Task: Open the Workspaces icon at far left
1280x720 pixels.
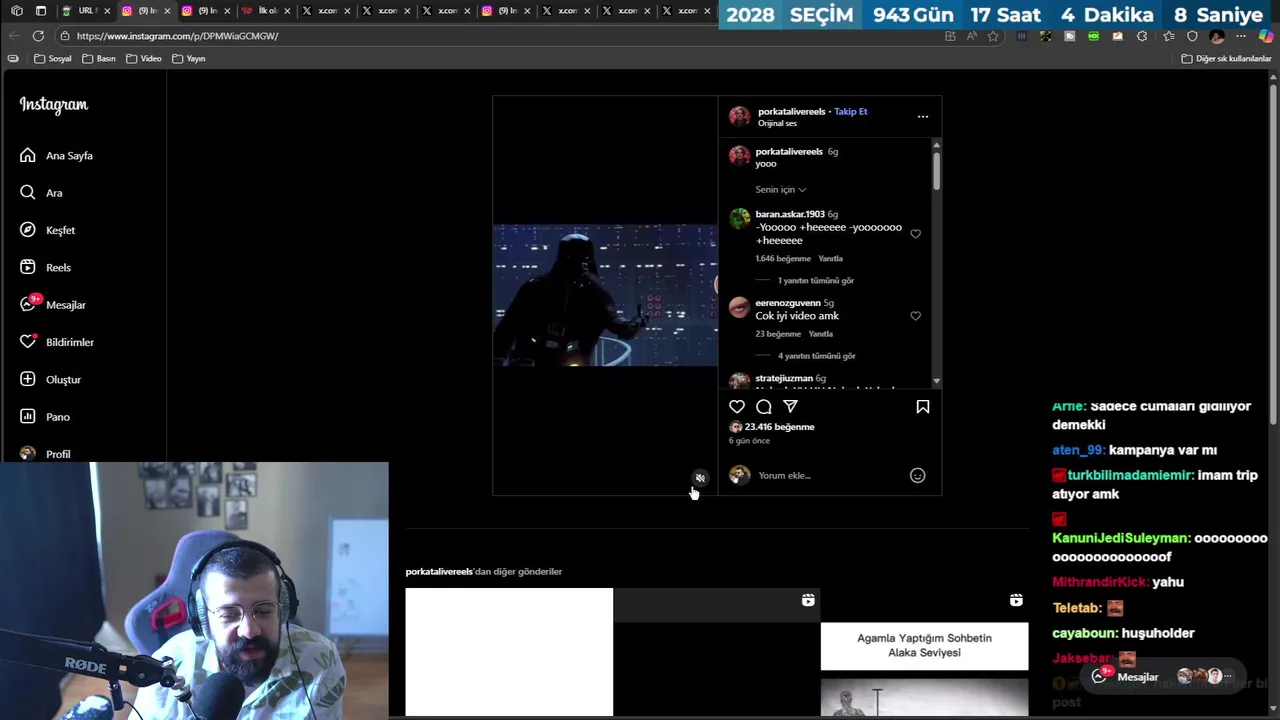Action: pos(16,11)
